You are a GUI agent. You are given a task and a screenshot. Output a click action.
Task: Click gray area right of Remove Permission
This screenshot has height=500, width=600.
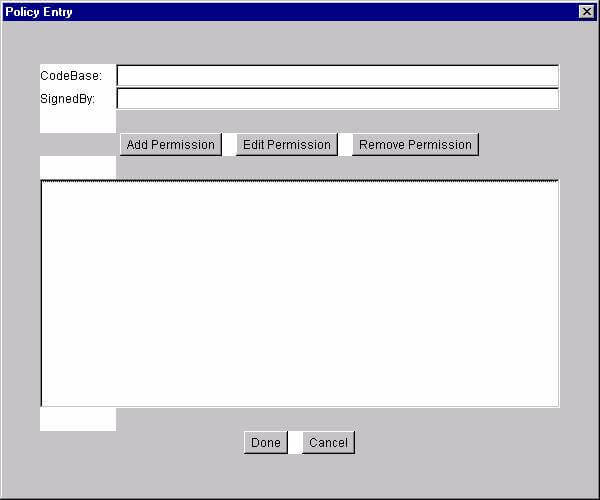[x=520, y=145]
